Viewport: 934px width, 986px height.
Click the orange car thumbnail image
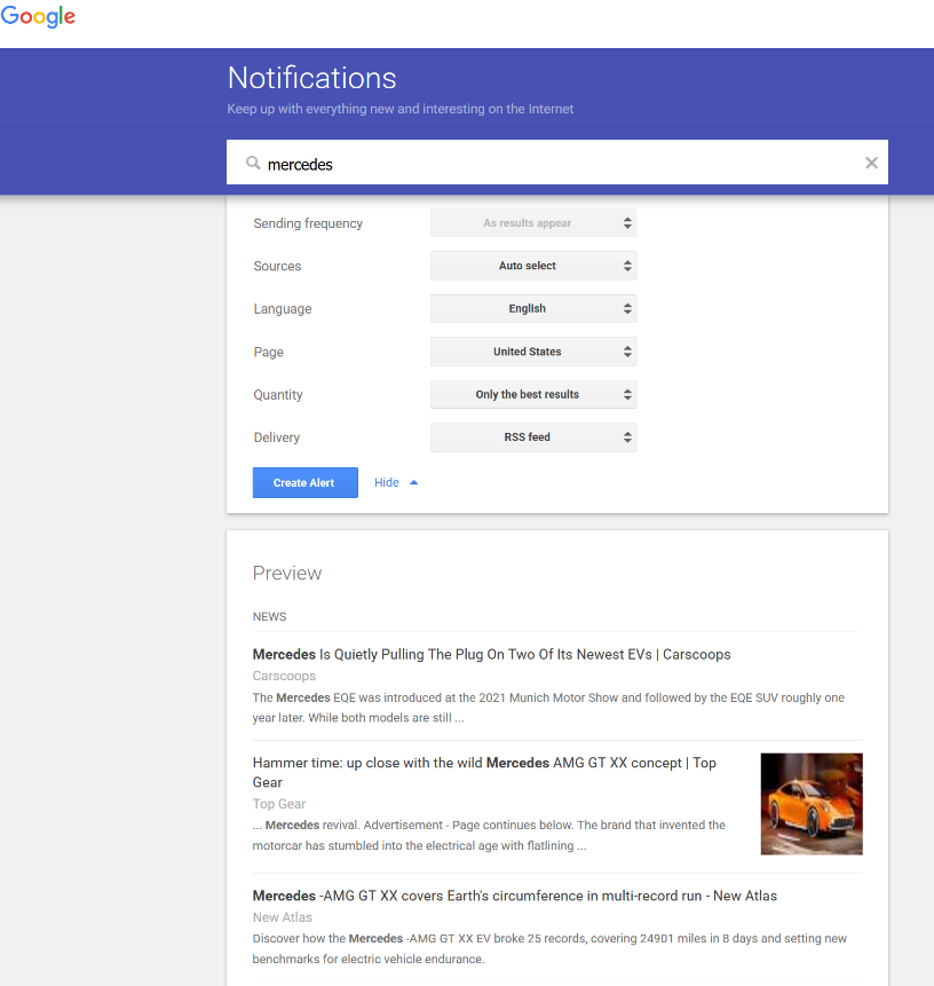(811, 804)
